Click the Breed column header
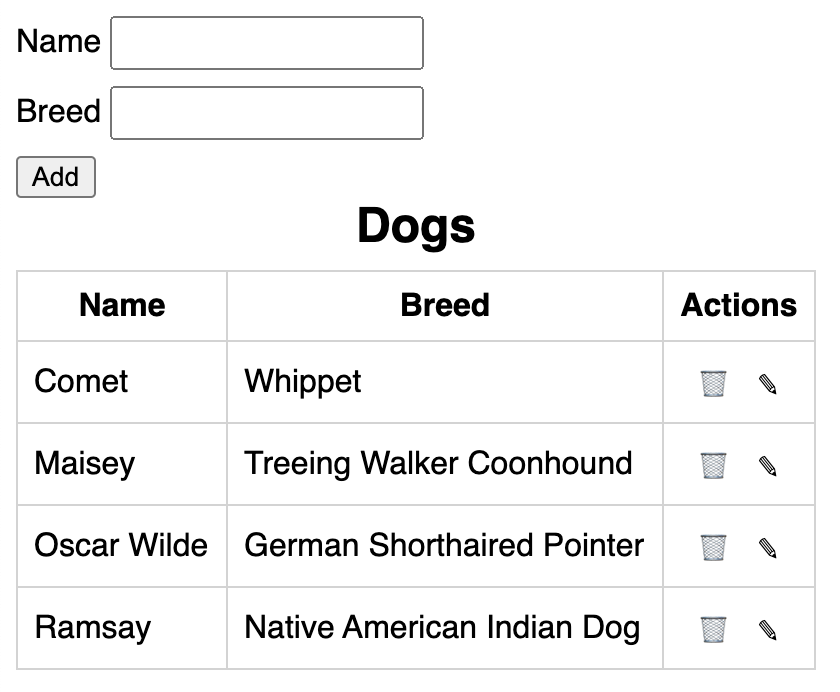 pyautogui.click(x=445, y=306)
